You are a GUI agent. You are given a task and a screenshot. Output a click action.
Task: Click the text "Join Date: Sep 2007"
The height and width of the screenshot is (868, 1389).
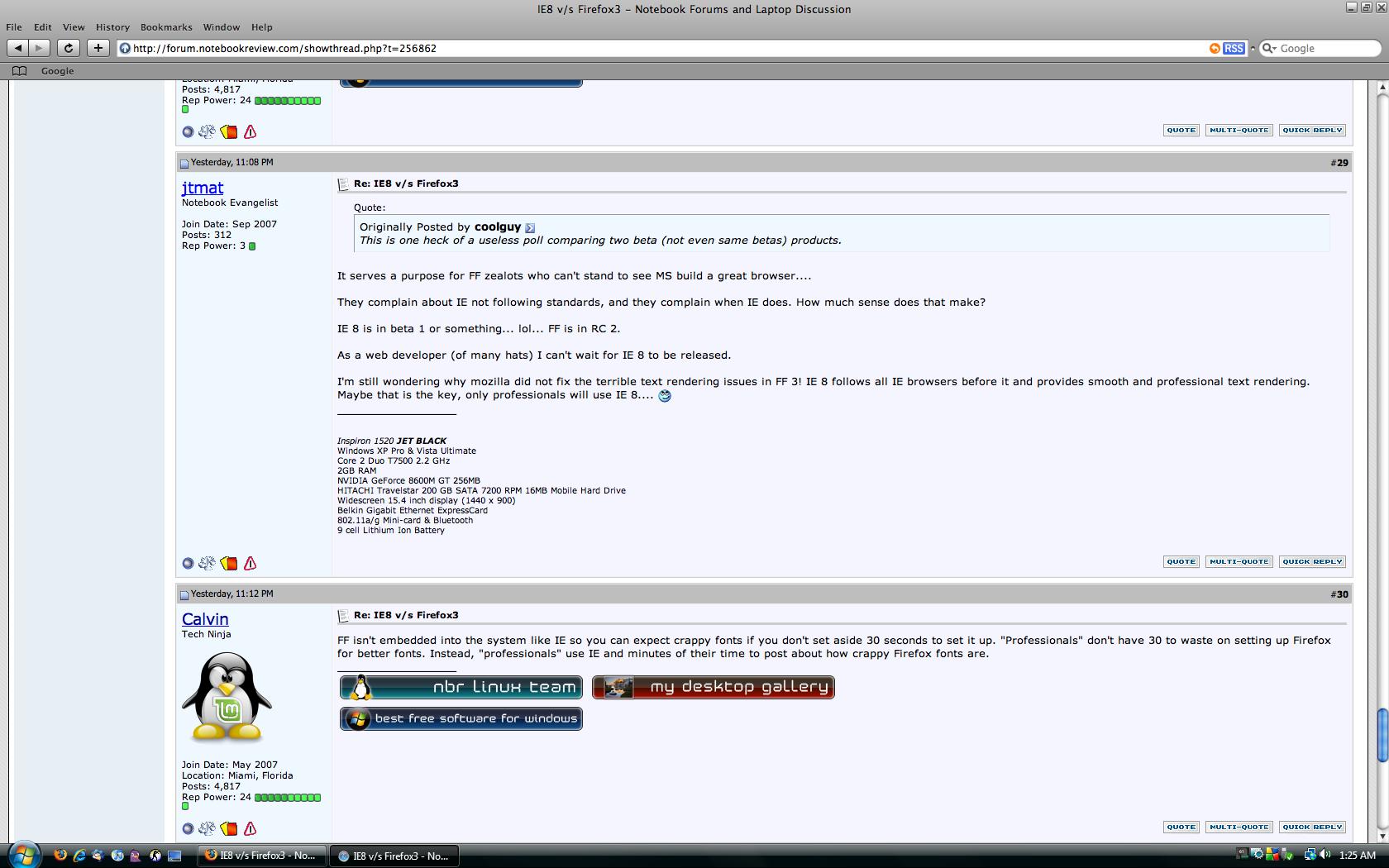point(229,224)
